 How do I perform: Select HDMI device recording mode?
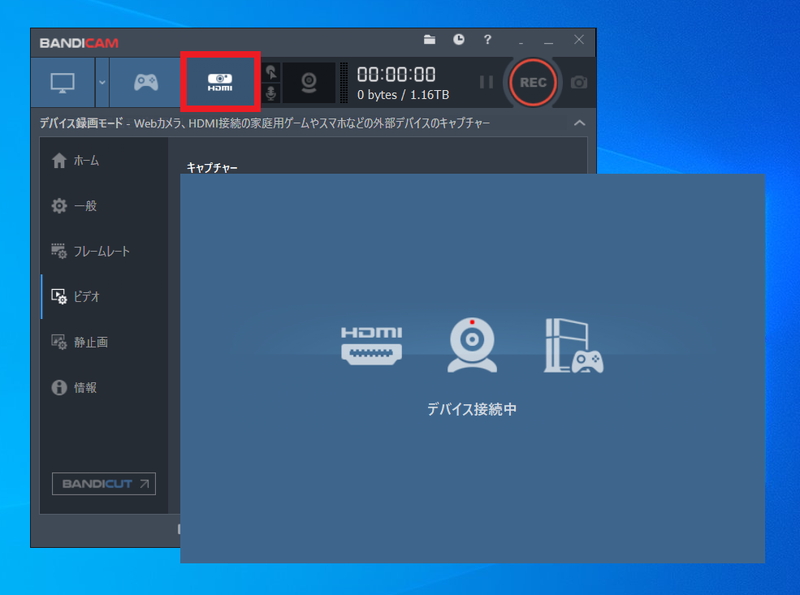[220, 82]
